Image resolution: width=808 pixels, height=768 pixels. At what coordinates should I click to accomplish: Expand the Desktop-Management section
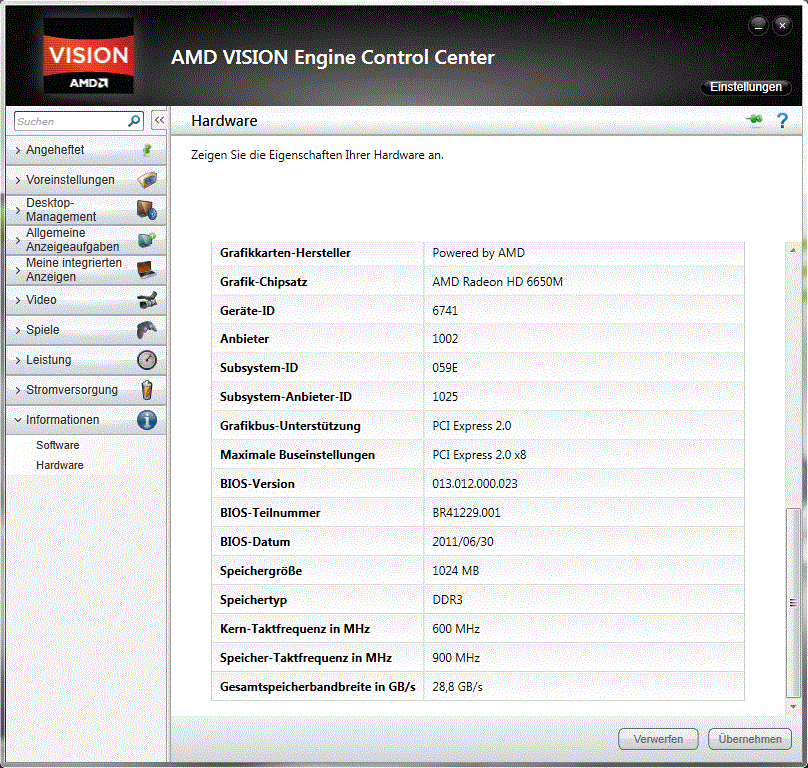tap(86, 210)
